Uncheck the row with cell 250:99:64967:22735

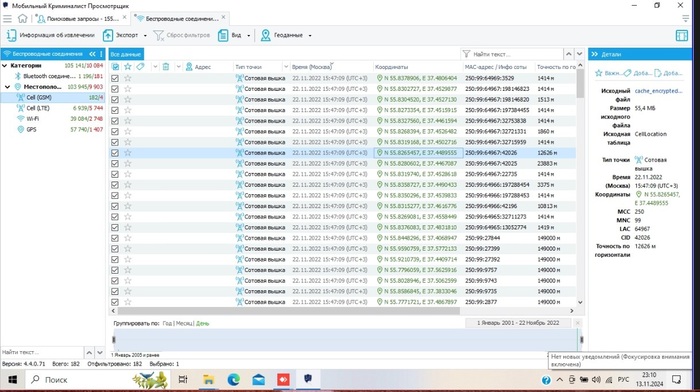(x=115, y=174)
